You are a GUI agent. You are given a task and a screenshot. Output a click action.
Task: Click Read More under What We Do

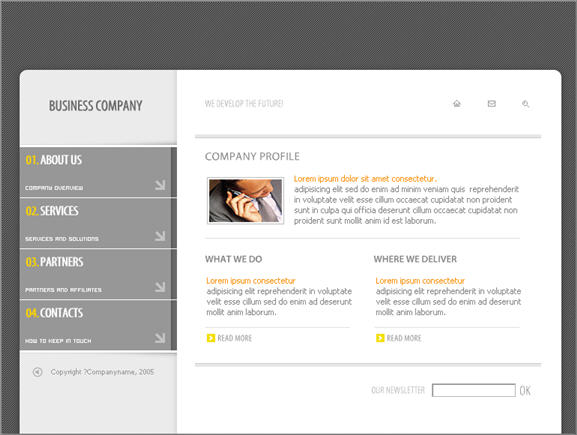pos(235,338)
